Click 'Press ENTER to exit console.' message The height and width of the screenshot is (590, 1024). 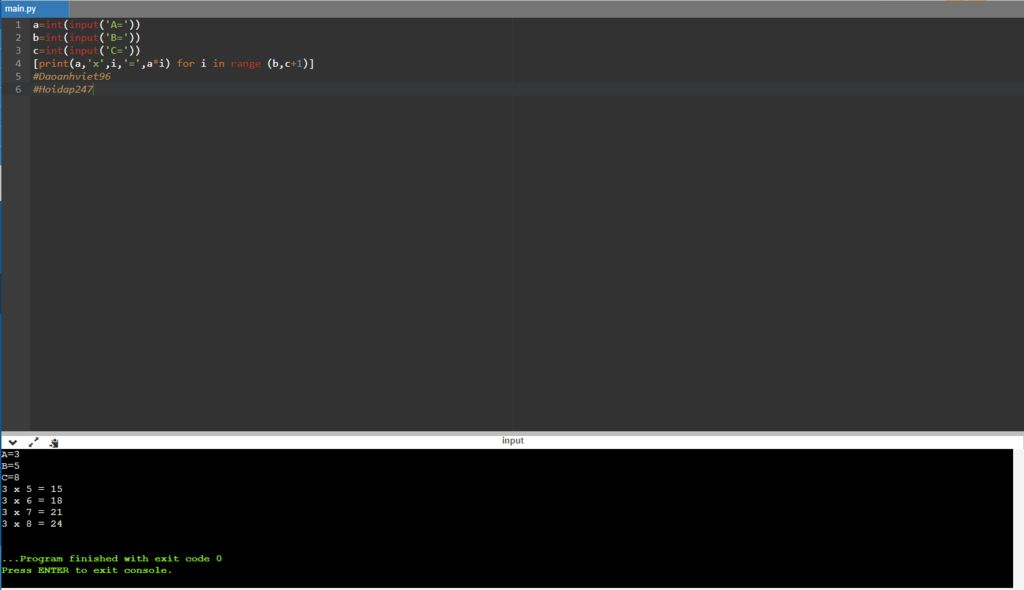tap(87, 570)
